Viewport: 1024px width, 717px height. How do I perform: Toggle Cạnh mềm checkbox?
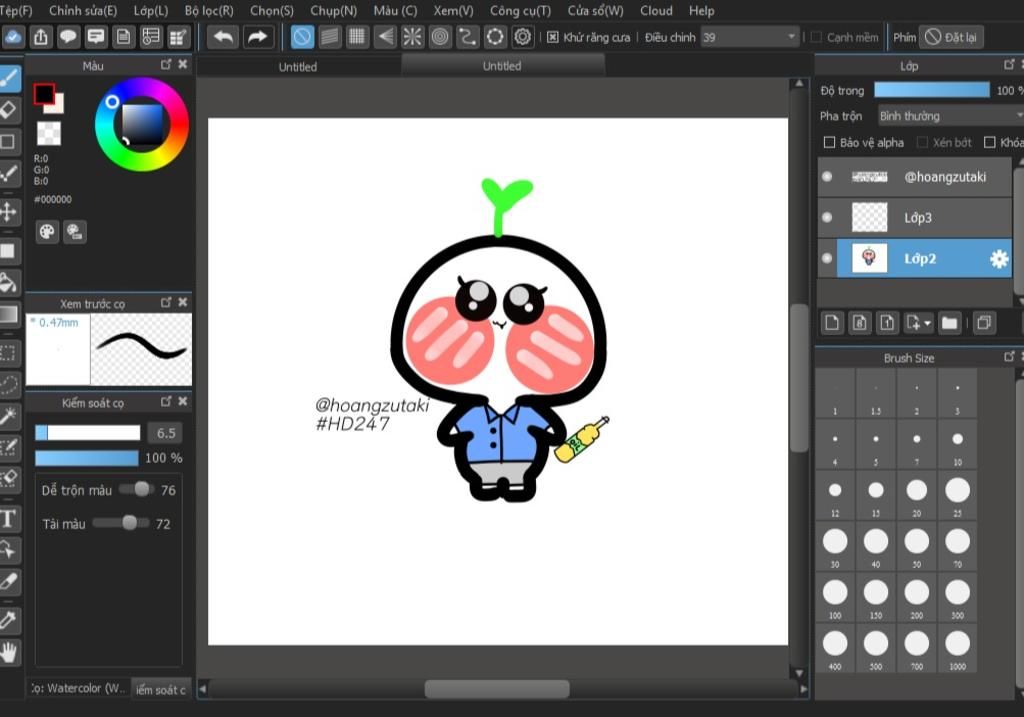click(x=816, y=37)
